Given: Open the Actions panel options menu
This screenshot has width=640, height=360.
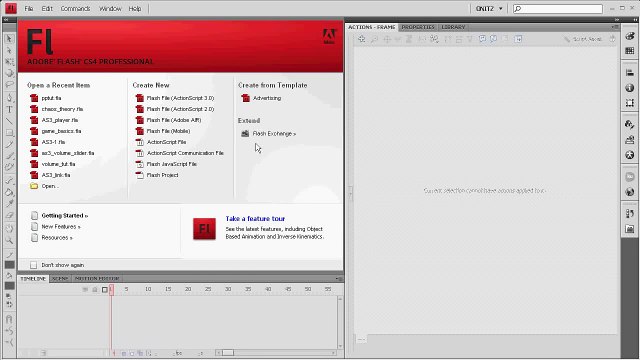Looking at the screenshot, I should [615, 27].
